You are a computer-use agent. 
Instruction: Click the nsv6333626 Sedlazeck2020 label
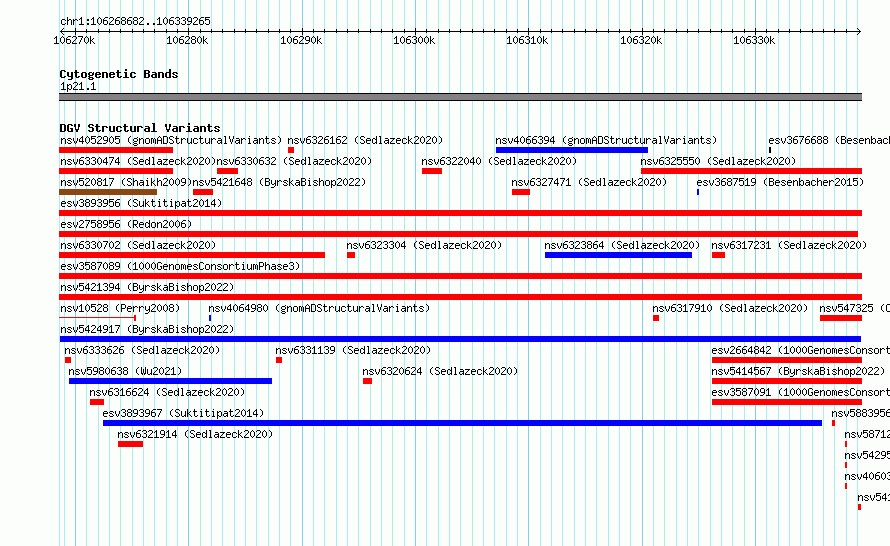point(142,350)
